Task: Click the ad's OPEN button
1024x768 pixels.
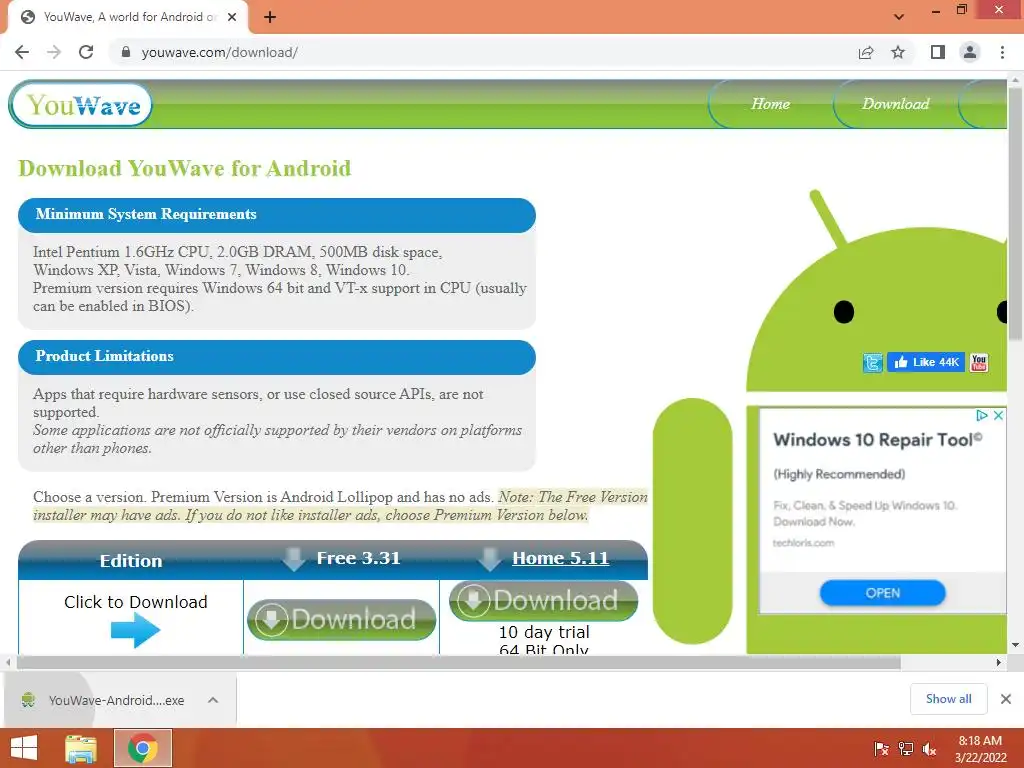Action: (882, 593)
